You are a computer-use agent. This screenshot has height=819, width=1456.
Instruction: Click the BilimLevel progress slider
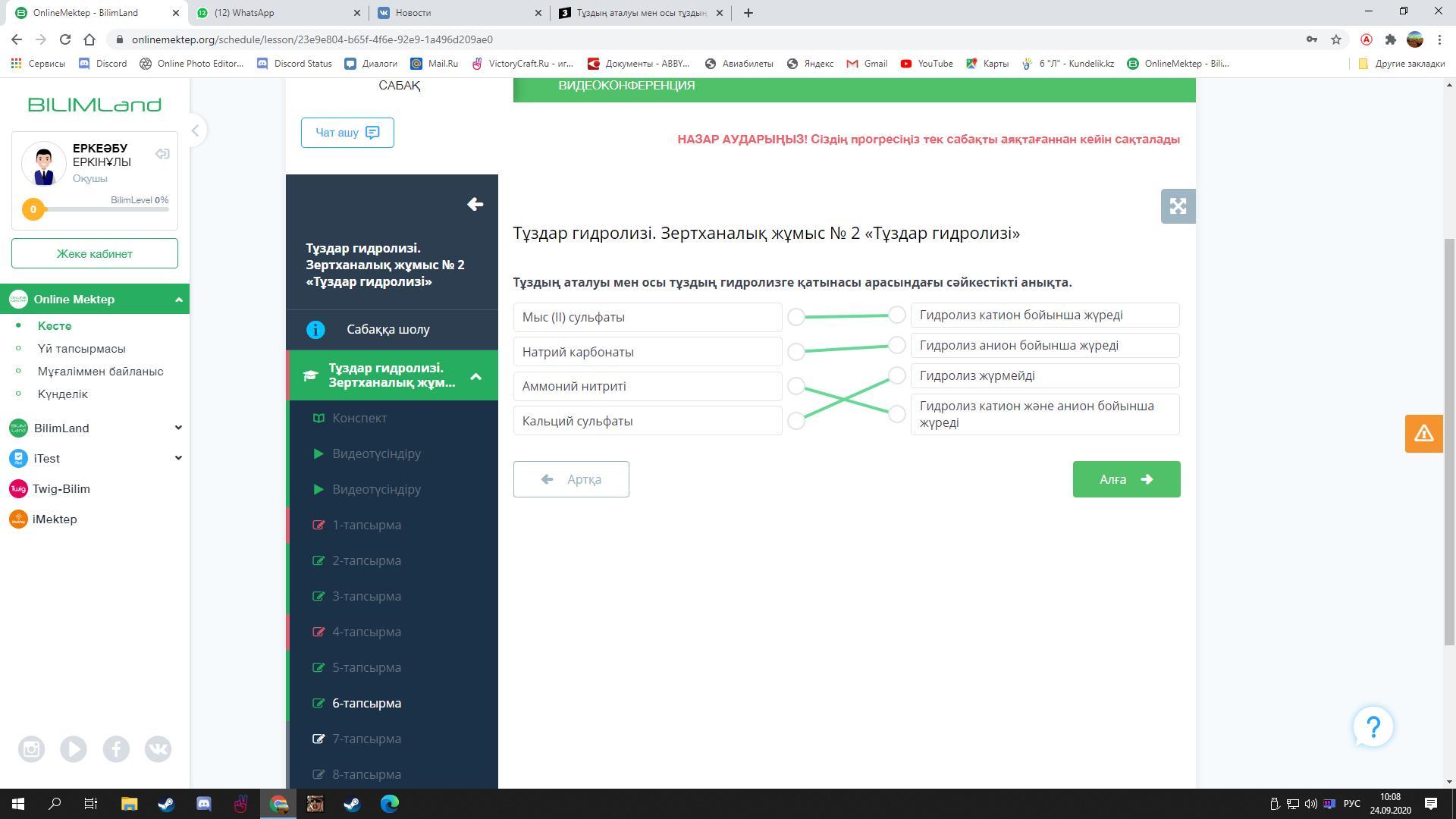click(99, 209)
